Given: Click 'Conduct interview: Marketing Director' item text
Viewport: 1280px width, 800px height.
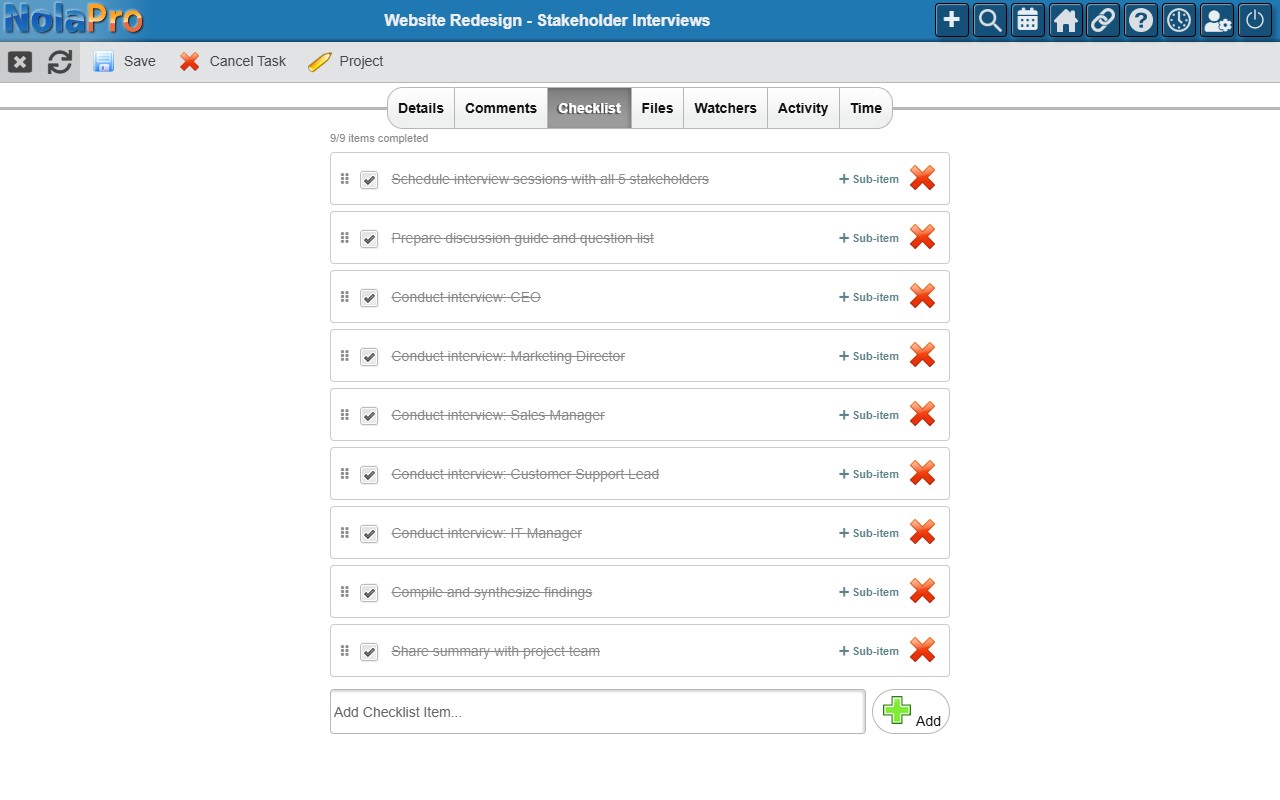Looking at the screenshot, I should pos(508,356).
